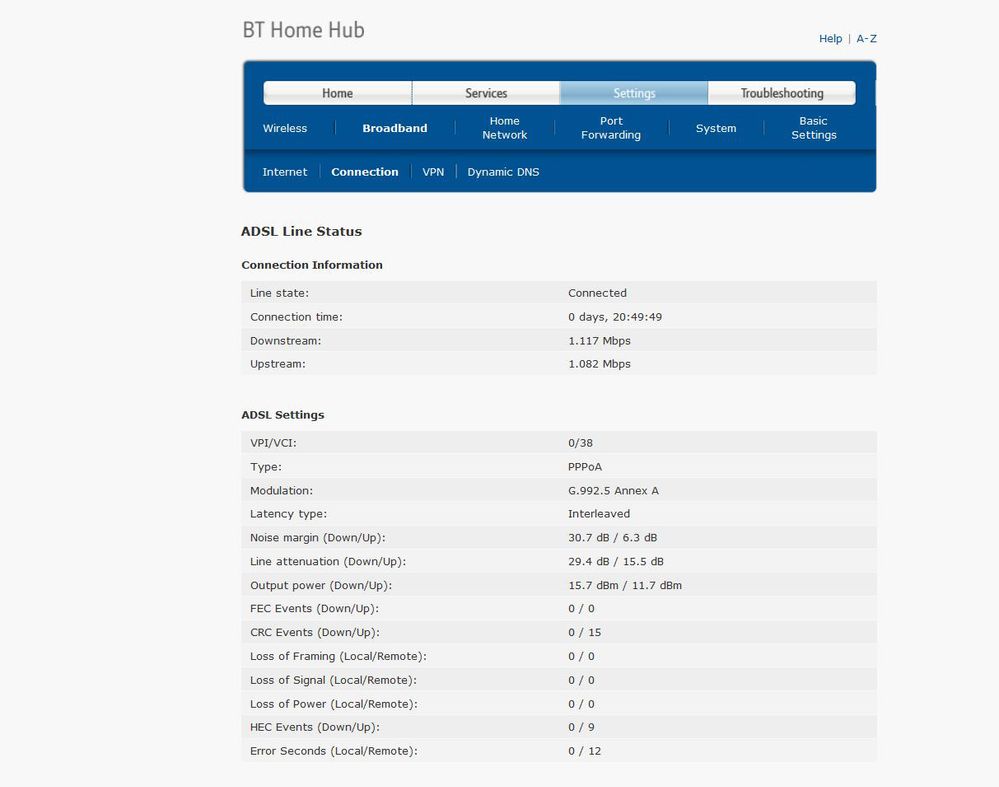Click the Connection time: label
The width and height of the screenshot is (999, 787).
296,317
